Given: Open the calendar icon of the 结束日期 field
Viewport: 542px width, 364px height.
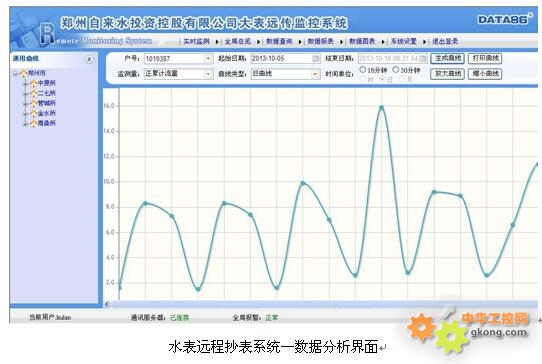Looking at the screenshot, I should 422,58.
